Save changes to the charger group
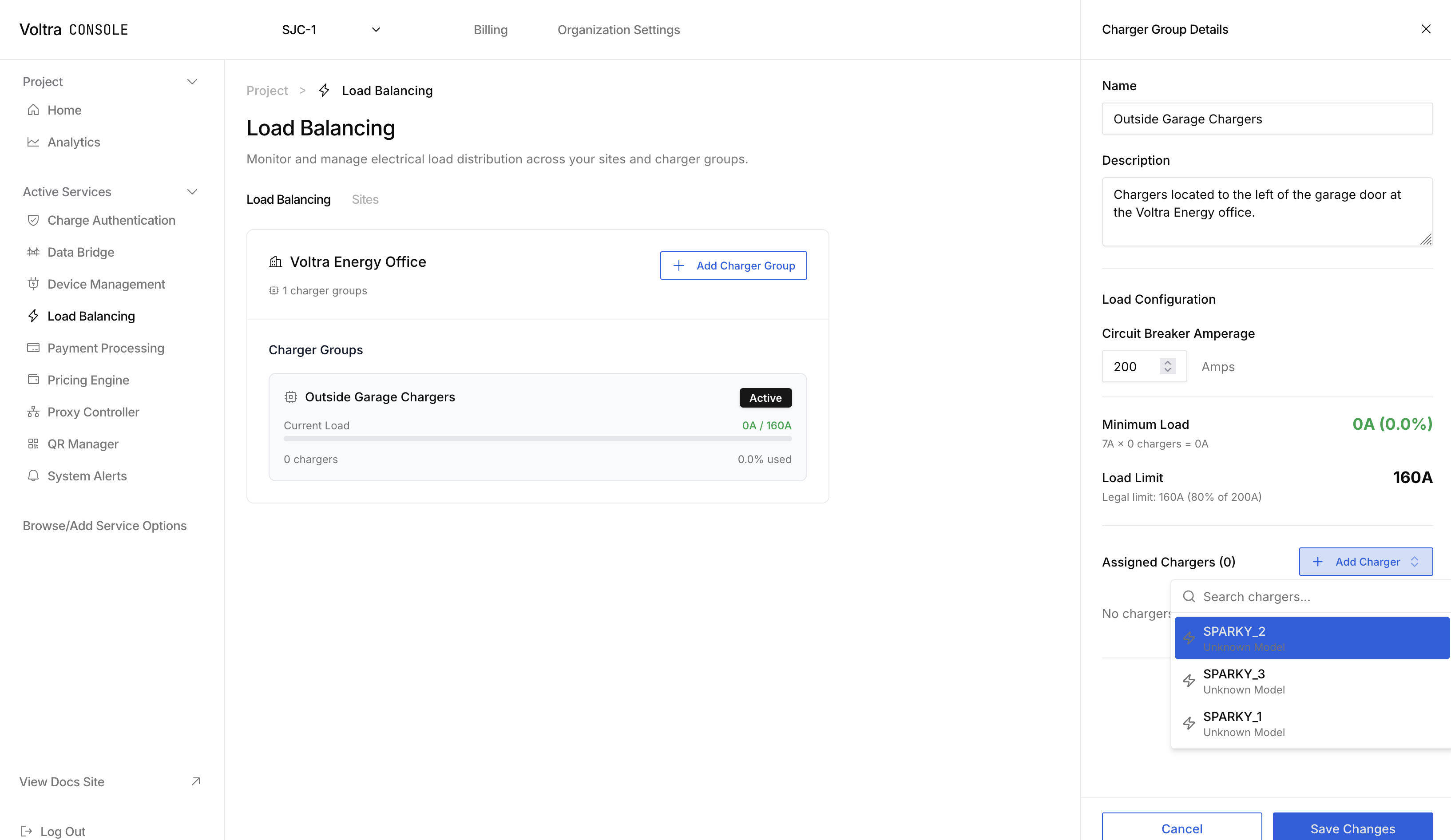1451x840 pixels. click(x=1352, y=828)
